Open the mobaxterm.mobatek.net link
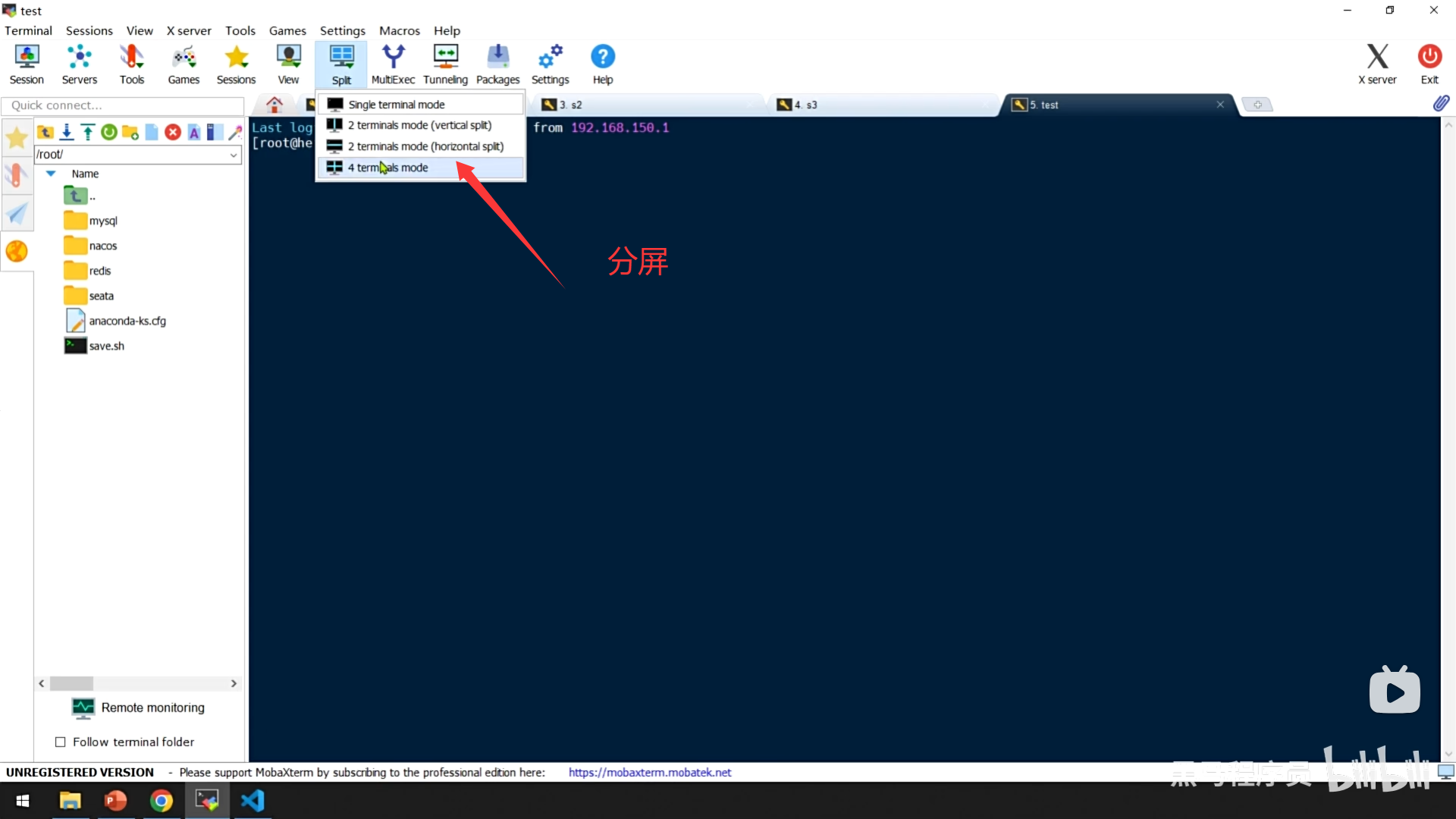 coord(650,773)
